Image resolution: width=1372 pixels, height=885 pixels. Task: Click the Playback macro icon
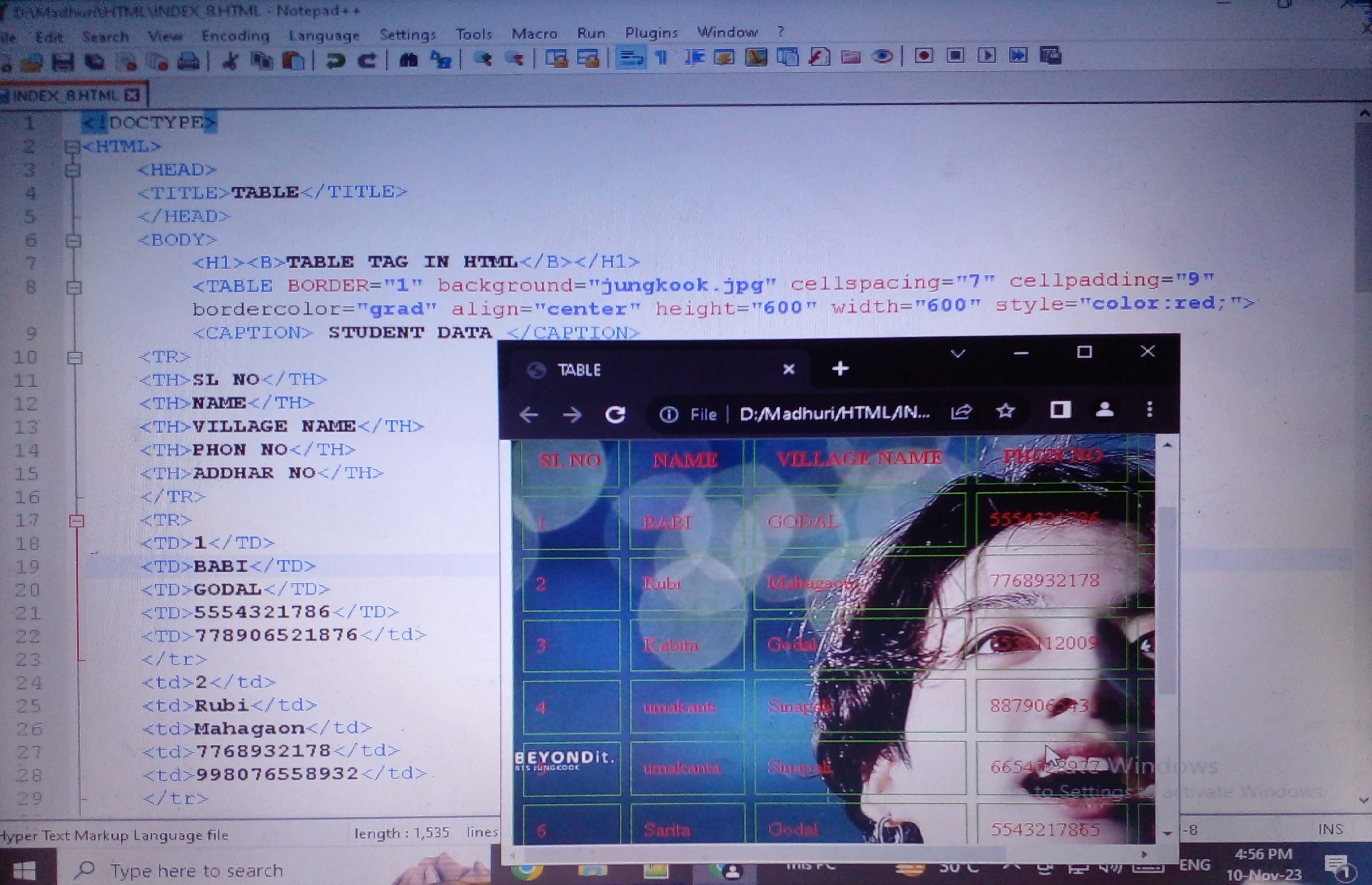tap(986, 55)
